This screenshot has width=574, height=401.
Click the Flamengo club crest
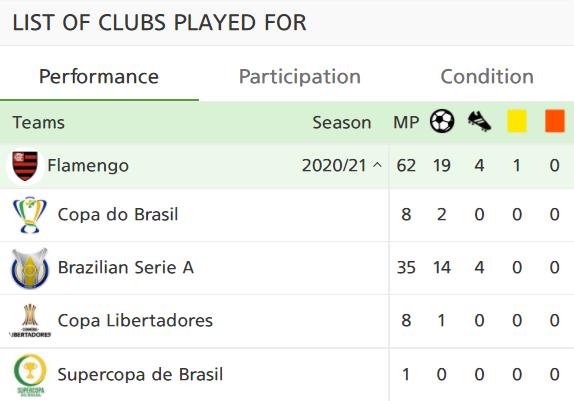[25, 166]
